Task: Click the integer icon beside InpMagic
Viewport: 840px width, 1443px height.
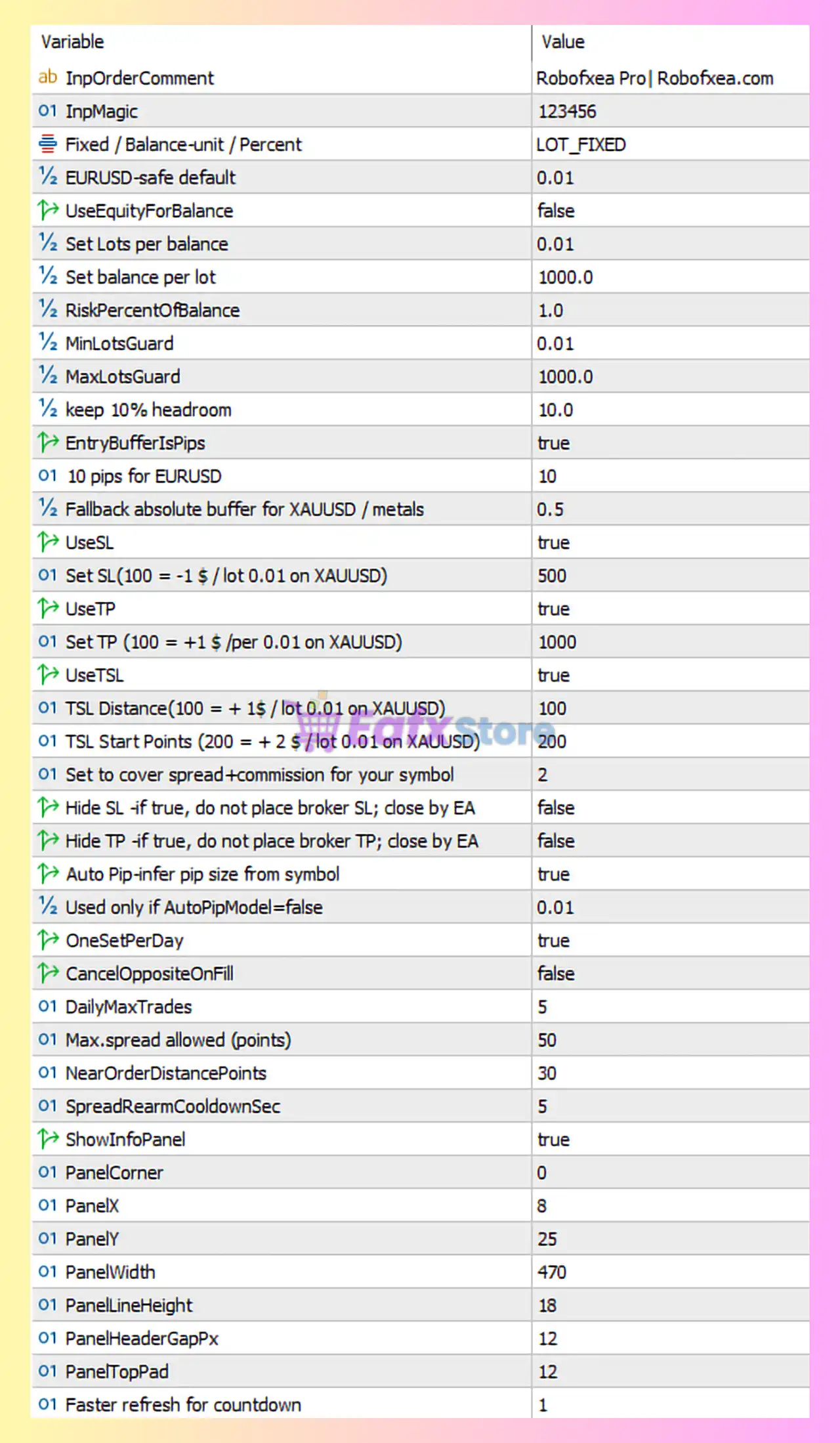Action: [x=47, y=111]
